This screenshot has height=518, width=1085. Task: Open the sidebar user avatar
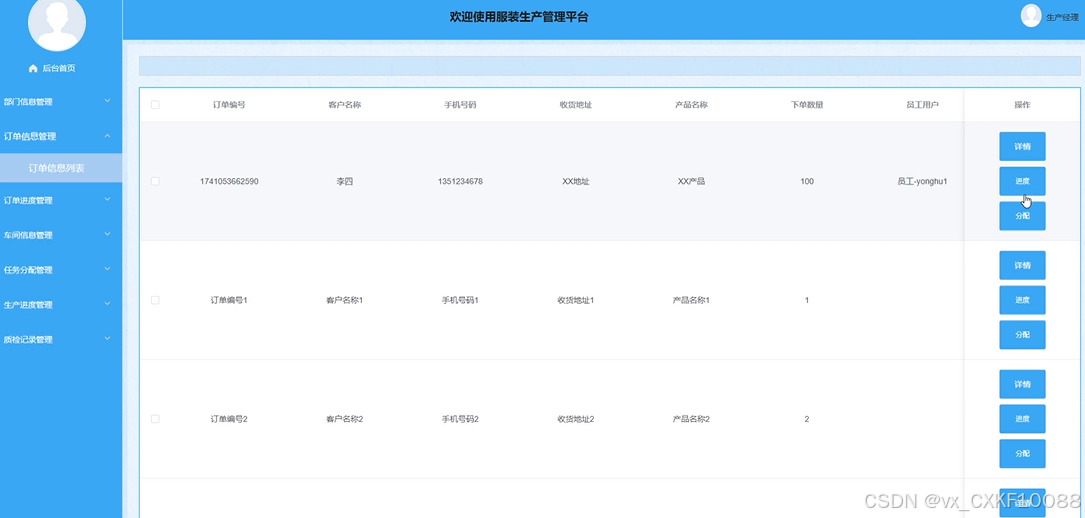(57, 22)
